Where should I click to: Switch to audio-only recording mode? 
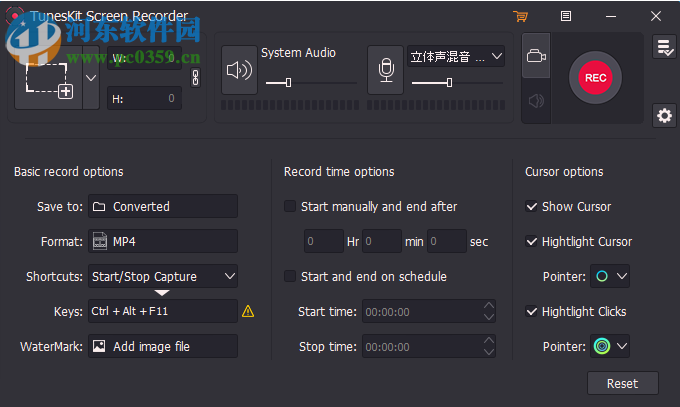(x=536, y=101)
